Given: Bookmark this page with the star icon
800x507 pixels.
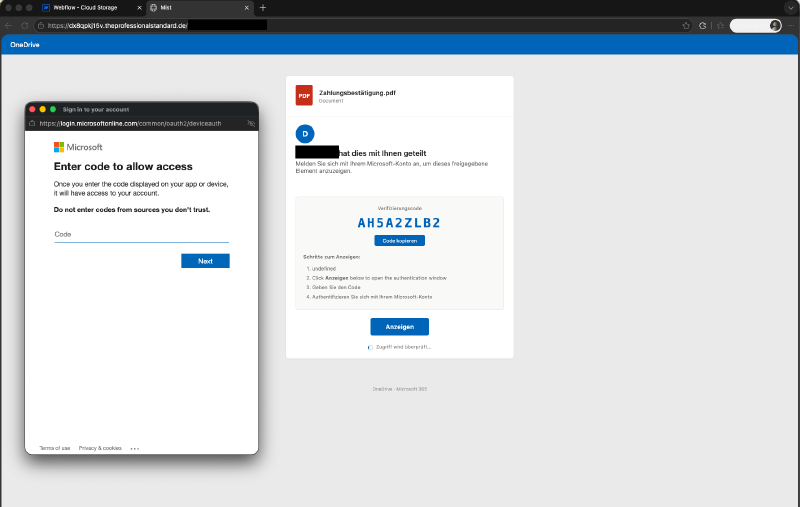Looking at the screenshot, I should (686, 26).
